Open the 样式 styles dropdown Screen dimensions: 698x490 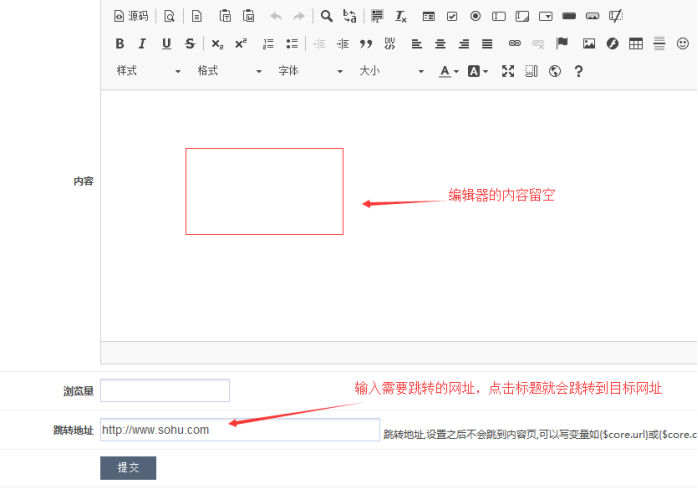click(x=148, y=71)
